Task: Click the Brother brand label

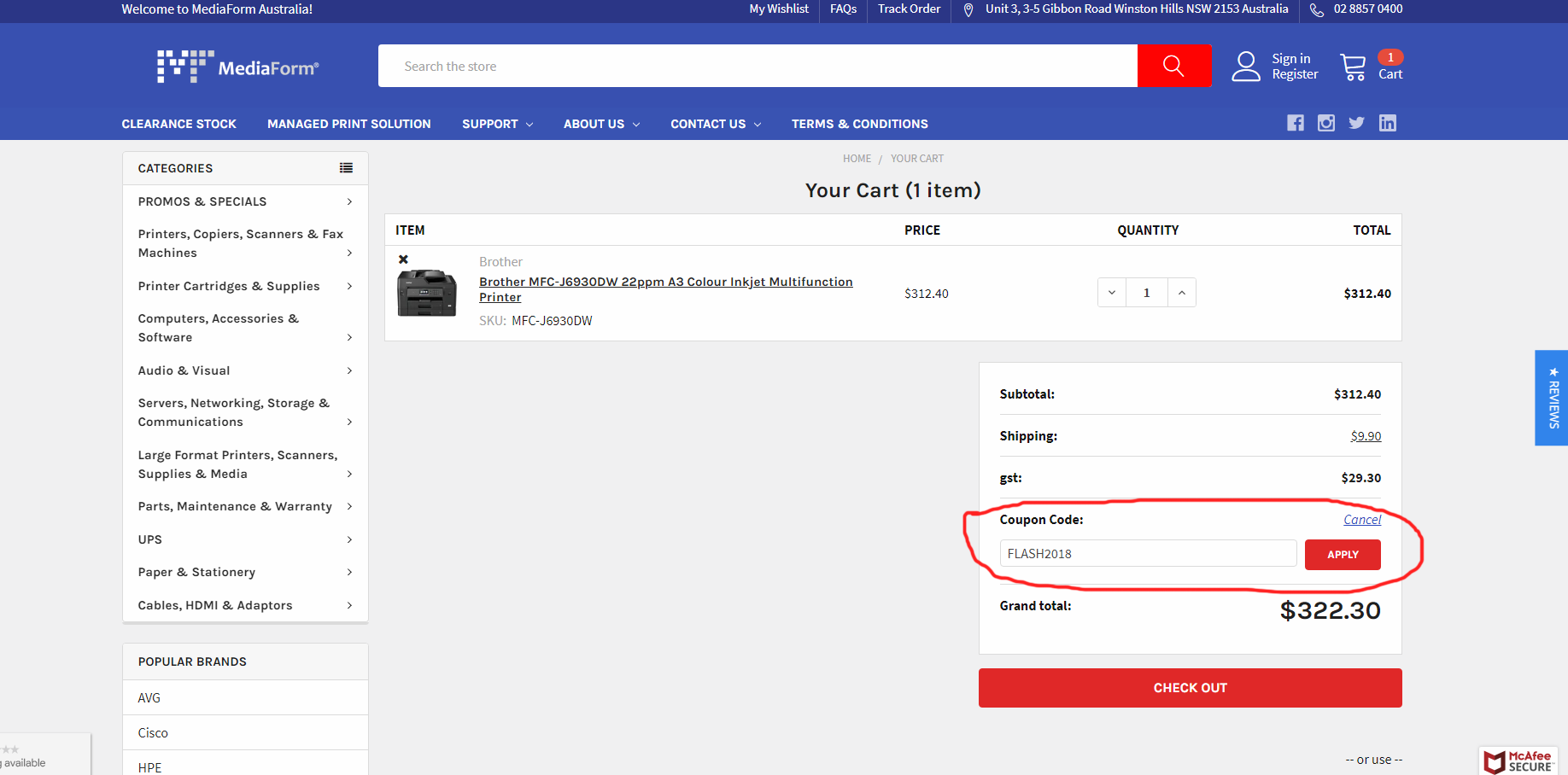Action: coord(500,262)
